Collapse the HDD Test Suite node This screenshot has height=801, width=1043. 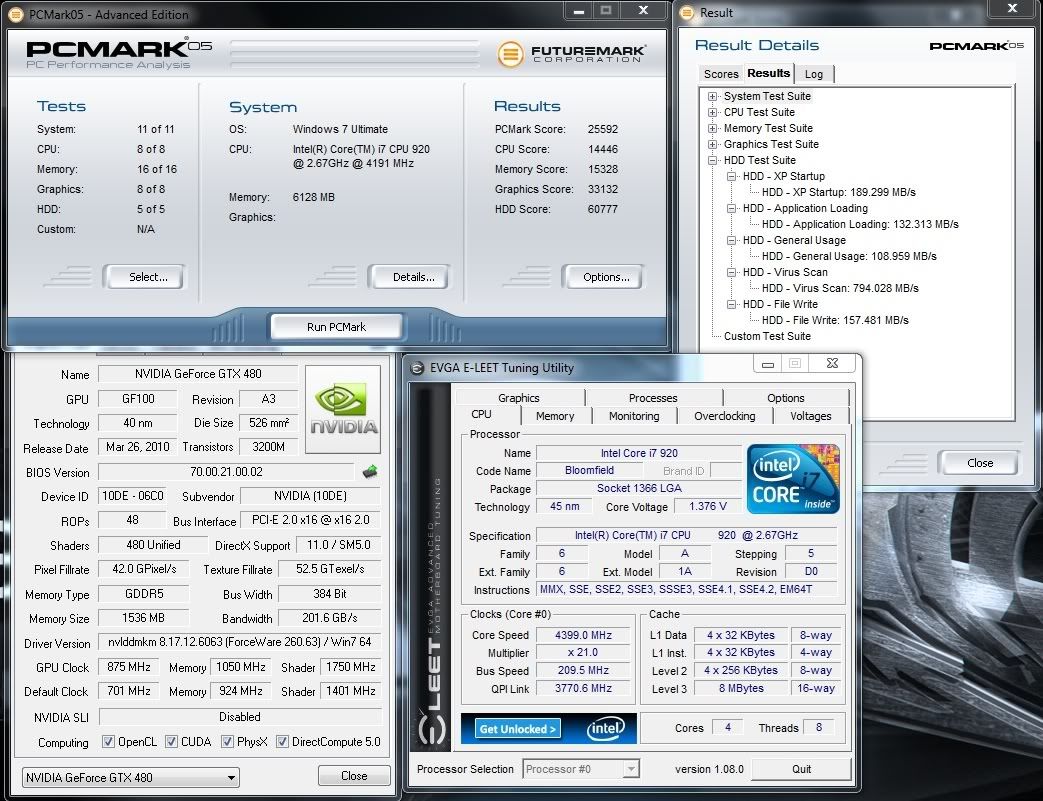(x=713, y=161)
